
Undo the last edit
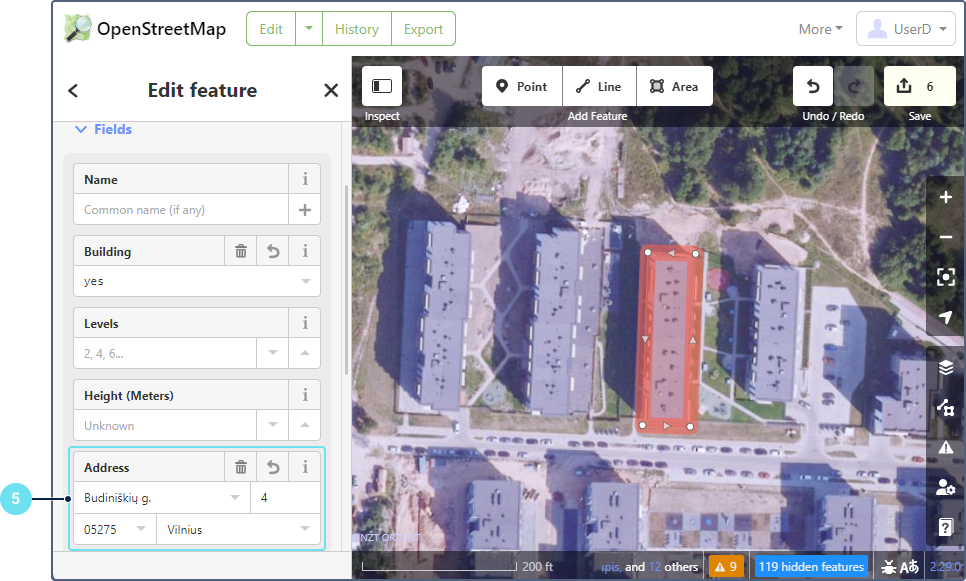point(813,87)
